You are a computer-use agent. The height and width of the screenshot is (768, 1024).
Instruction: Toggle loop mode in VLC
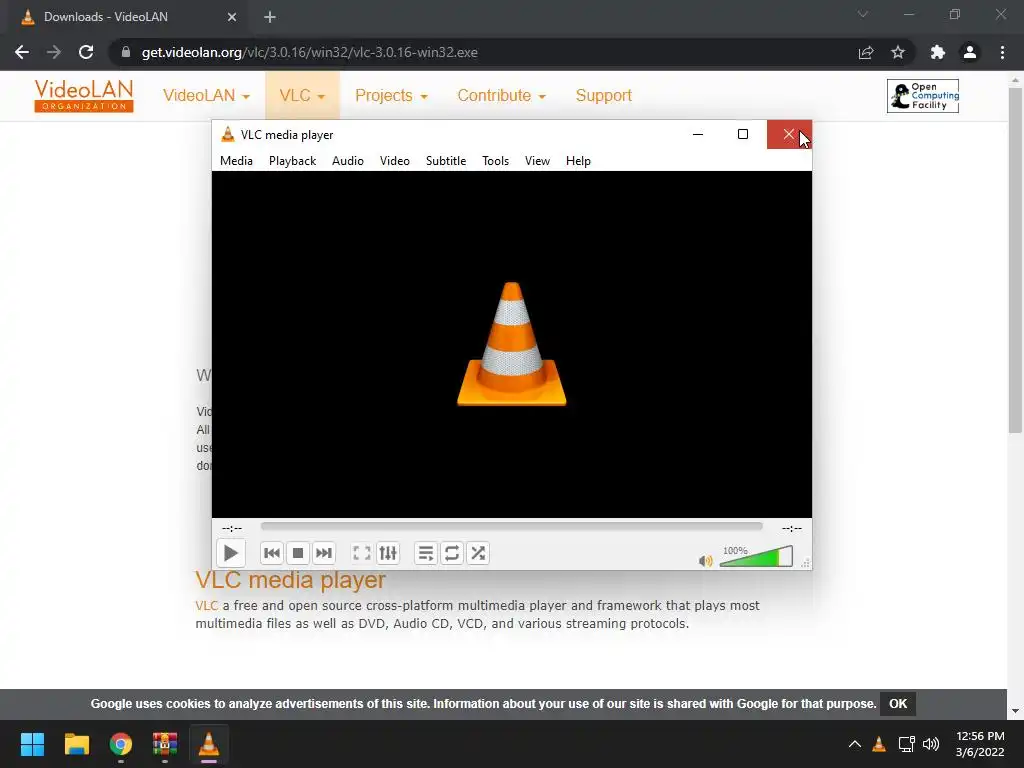click(x=452, y=553)
